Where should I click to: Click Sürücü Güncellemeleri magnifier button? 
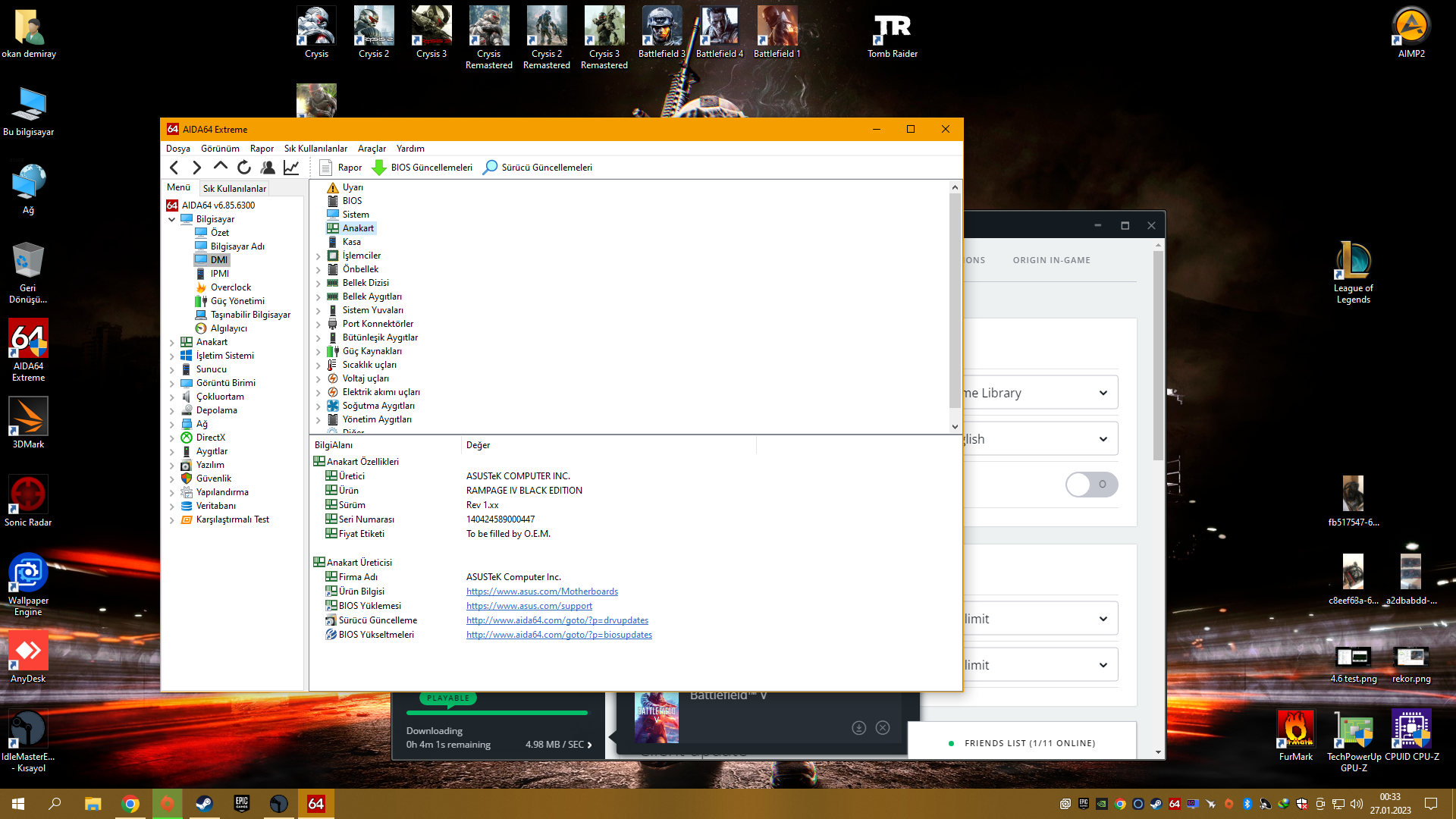pyautogui.click(x=538, y=168)
